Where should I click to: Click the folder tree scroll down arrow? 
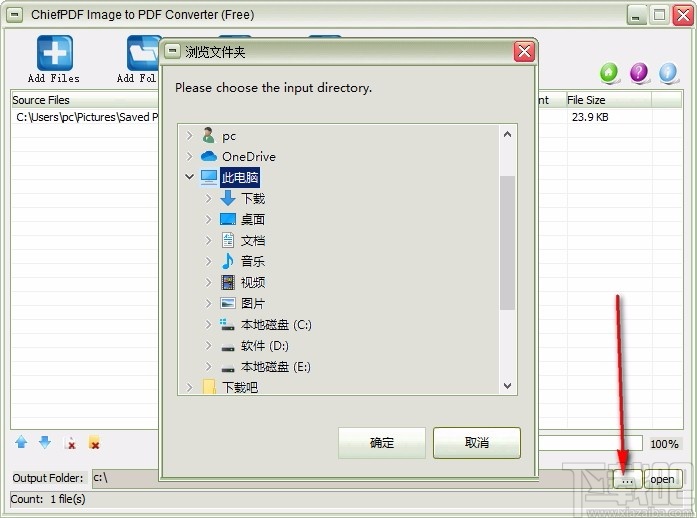(507, 385)
